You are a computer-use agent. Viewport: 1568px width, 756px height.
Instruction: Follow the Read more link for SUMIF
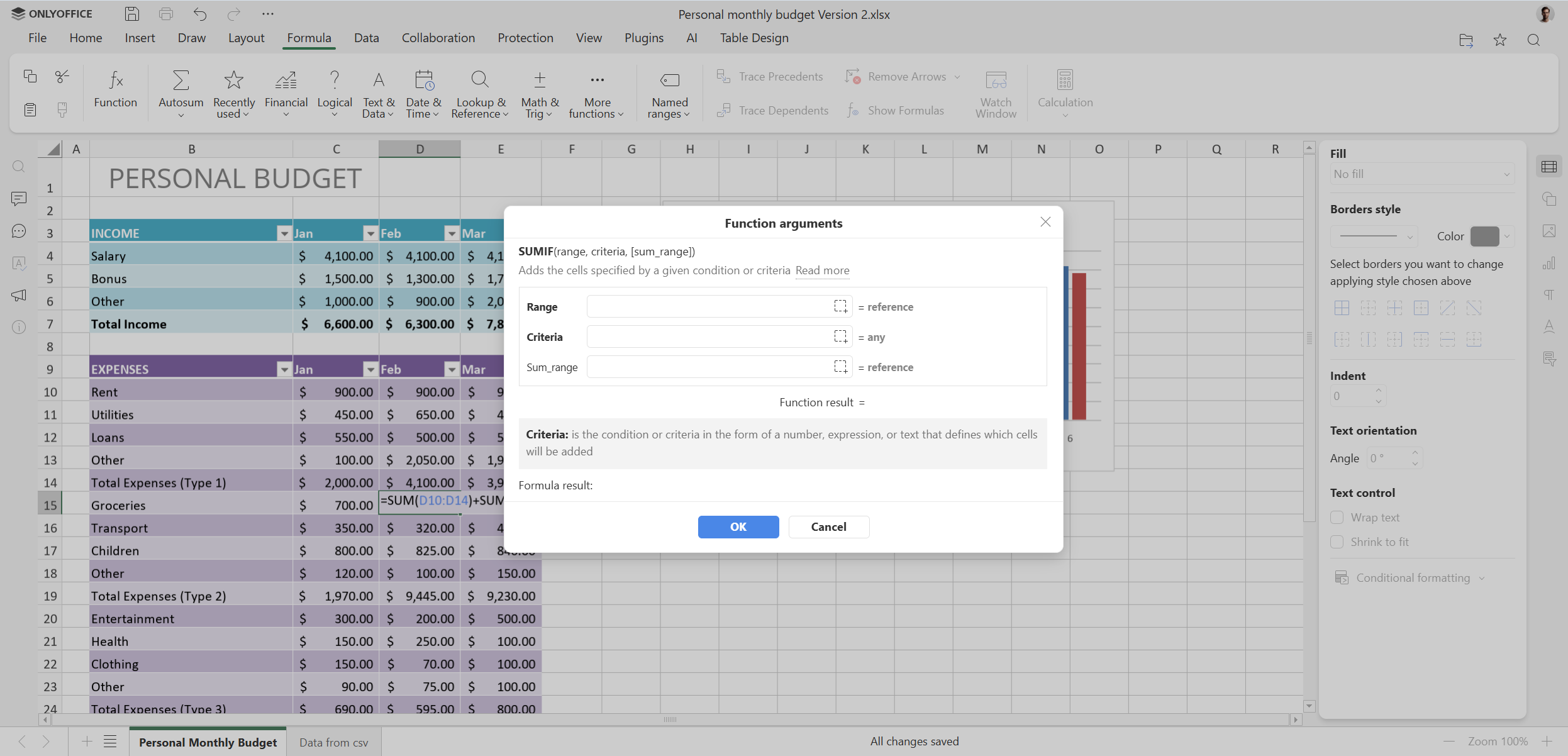click(822, 270)
